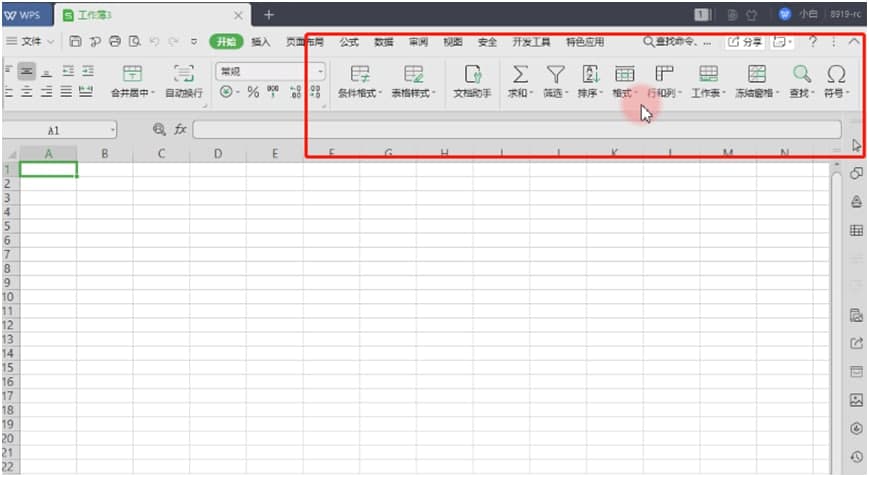Click the Print icon in quick access toolbar
This screenshot has height=477, width=869.
pyautogui.click(x=115, y=42)
